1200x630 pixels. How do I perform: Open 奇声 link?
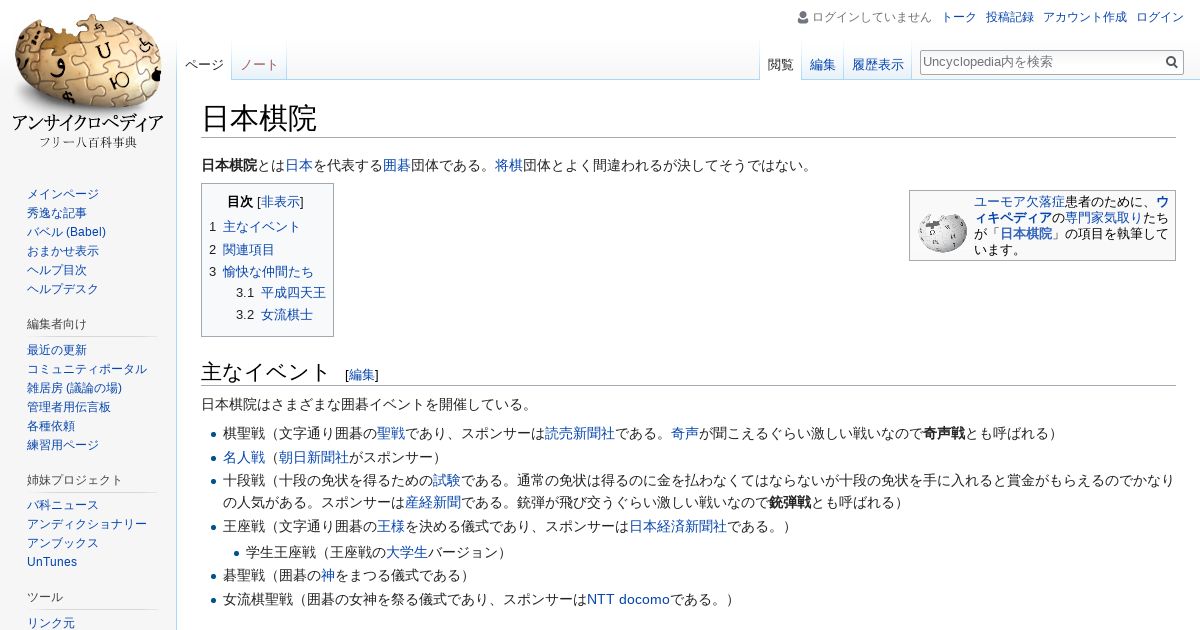[x=685, y=434]
